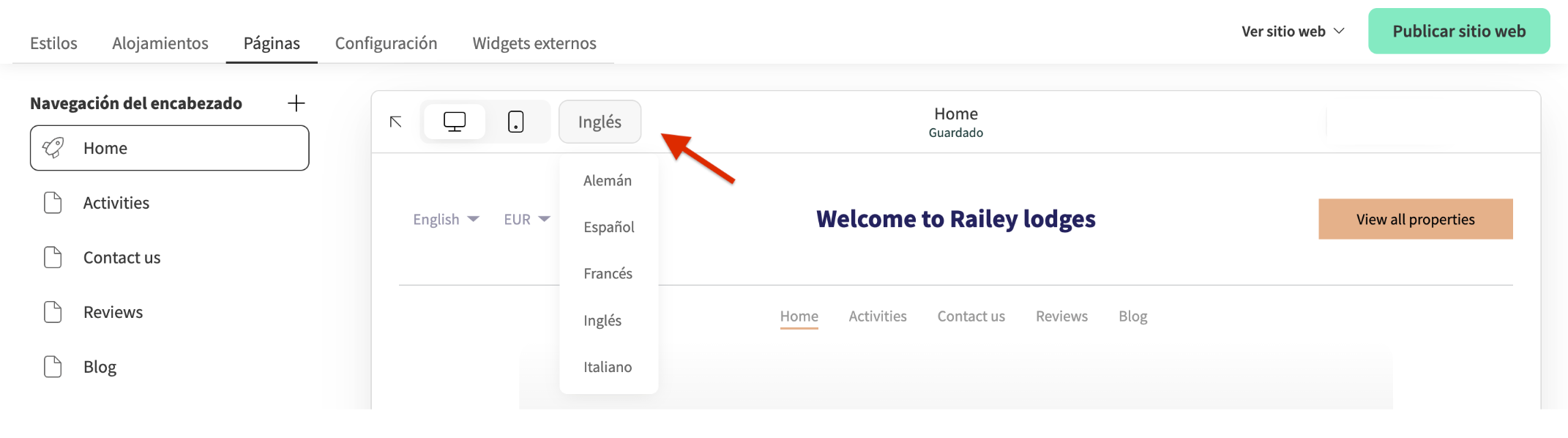Switch to mobile preview mode
Screen dimensions: 1568x438
point(516,122)
